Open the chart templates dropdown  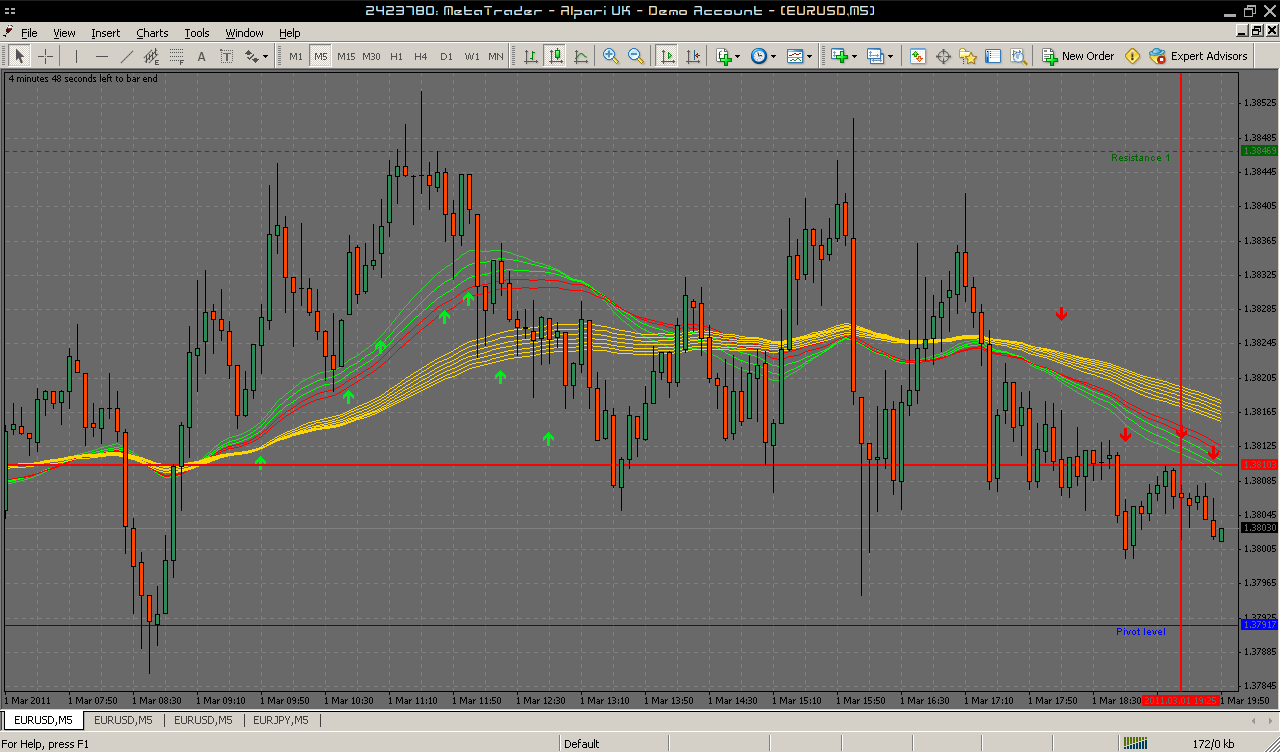point(798,56)
